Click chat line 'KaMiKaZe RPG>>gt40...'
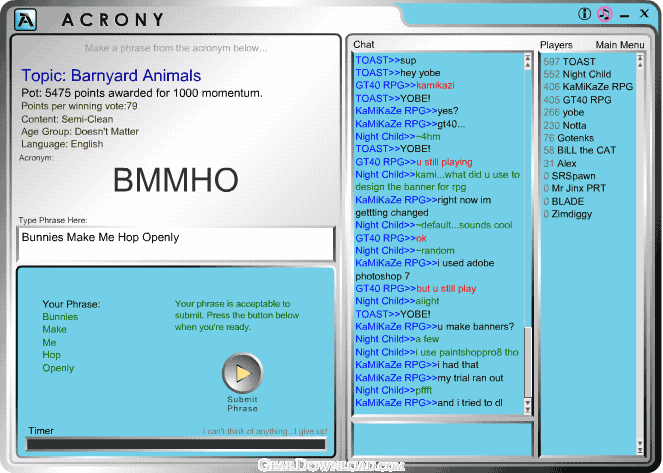 tap(410, 124)
